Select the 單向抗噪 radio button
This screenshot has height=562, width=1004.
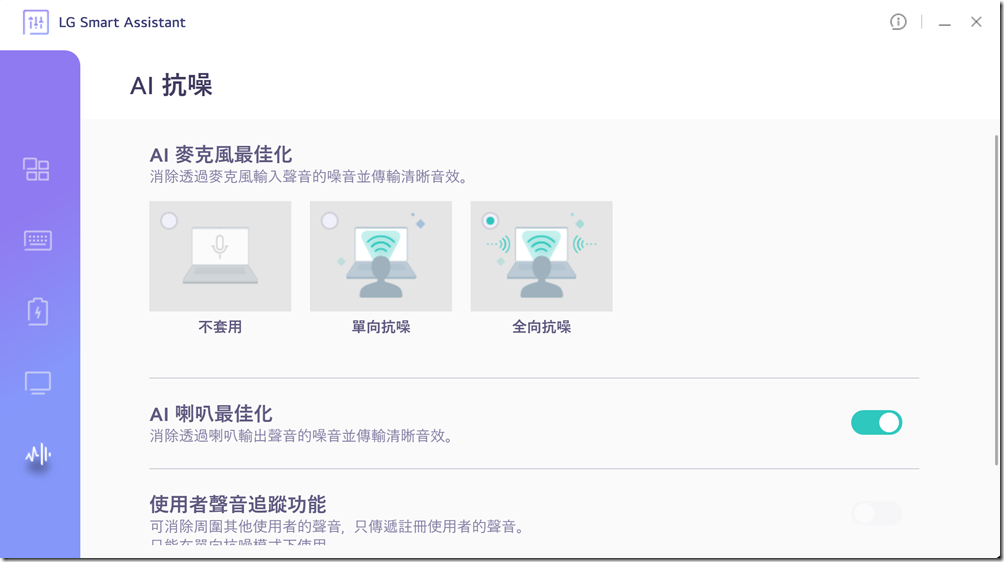(x=330, y=221)
